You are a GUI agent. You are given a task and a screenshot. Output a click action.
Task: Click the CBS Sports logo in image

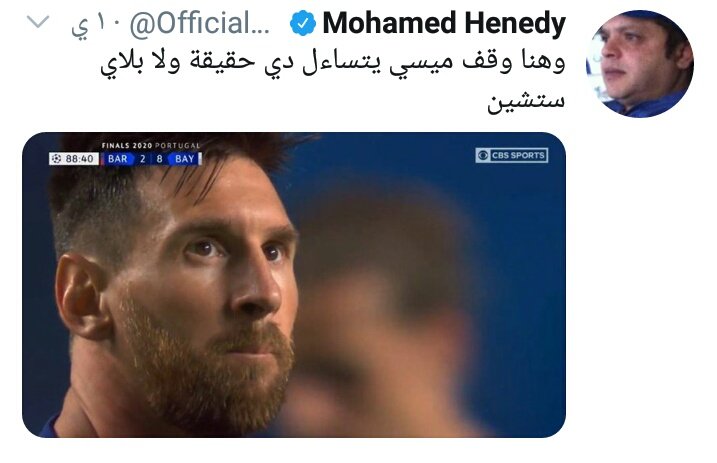coord(511,155)
